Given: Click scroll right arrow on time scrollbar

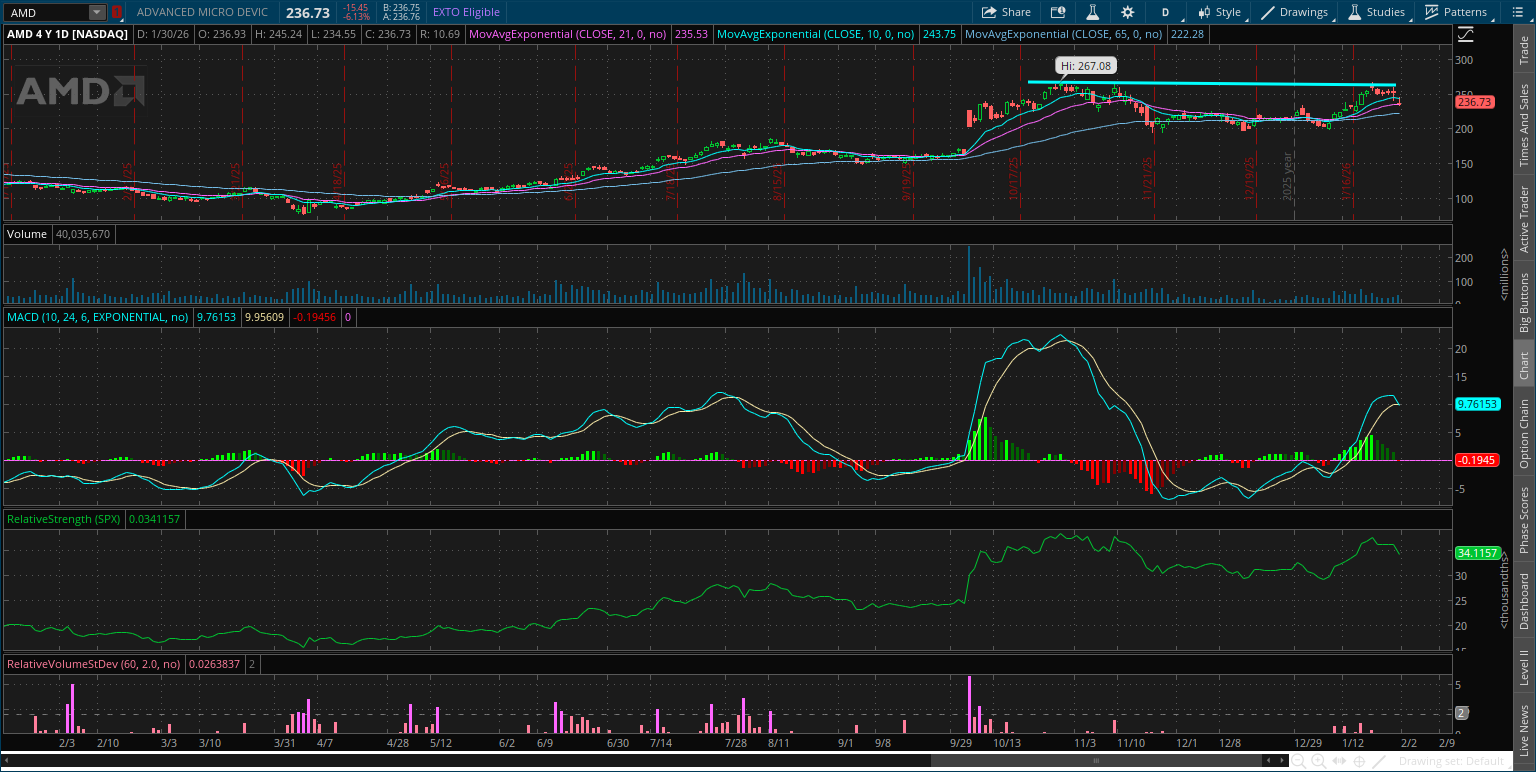Looking at the screenshot, I should click(x=1282, y=761).
